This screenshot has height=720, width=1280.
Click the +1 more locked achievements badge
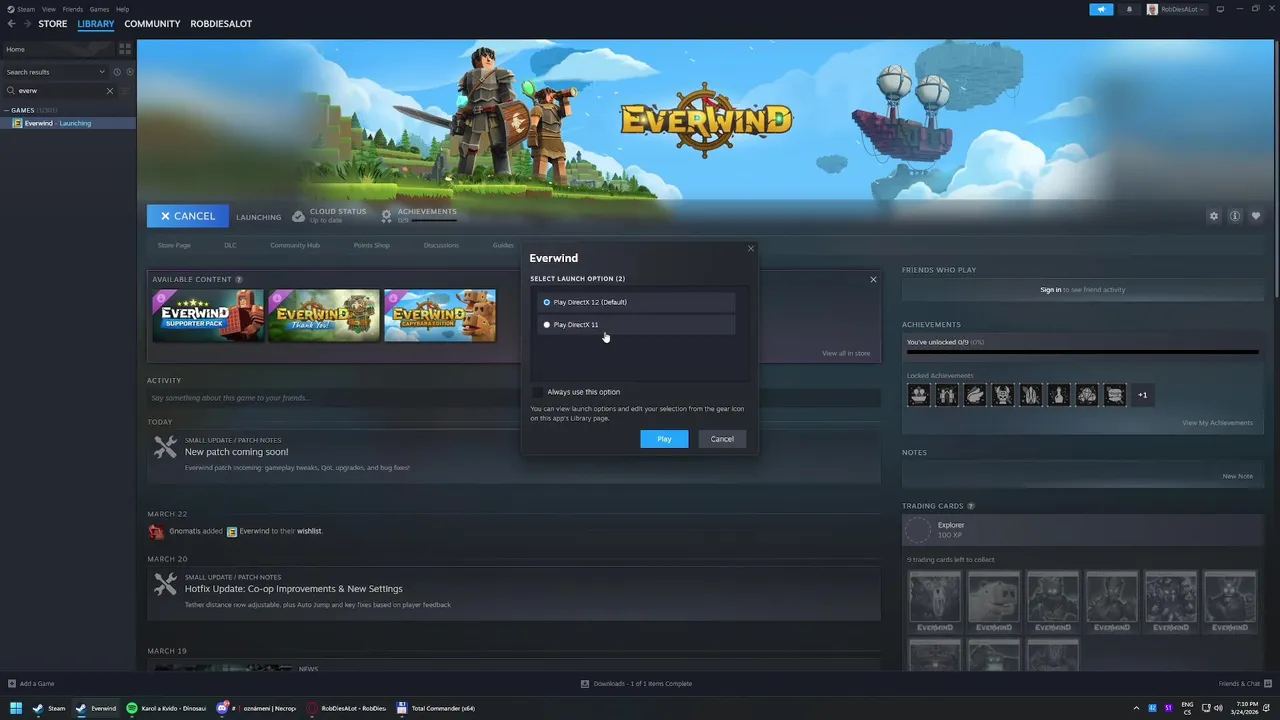point(1142,395)
